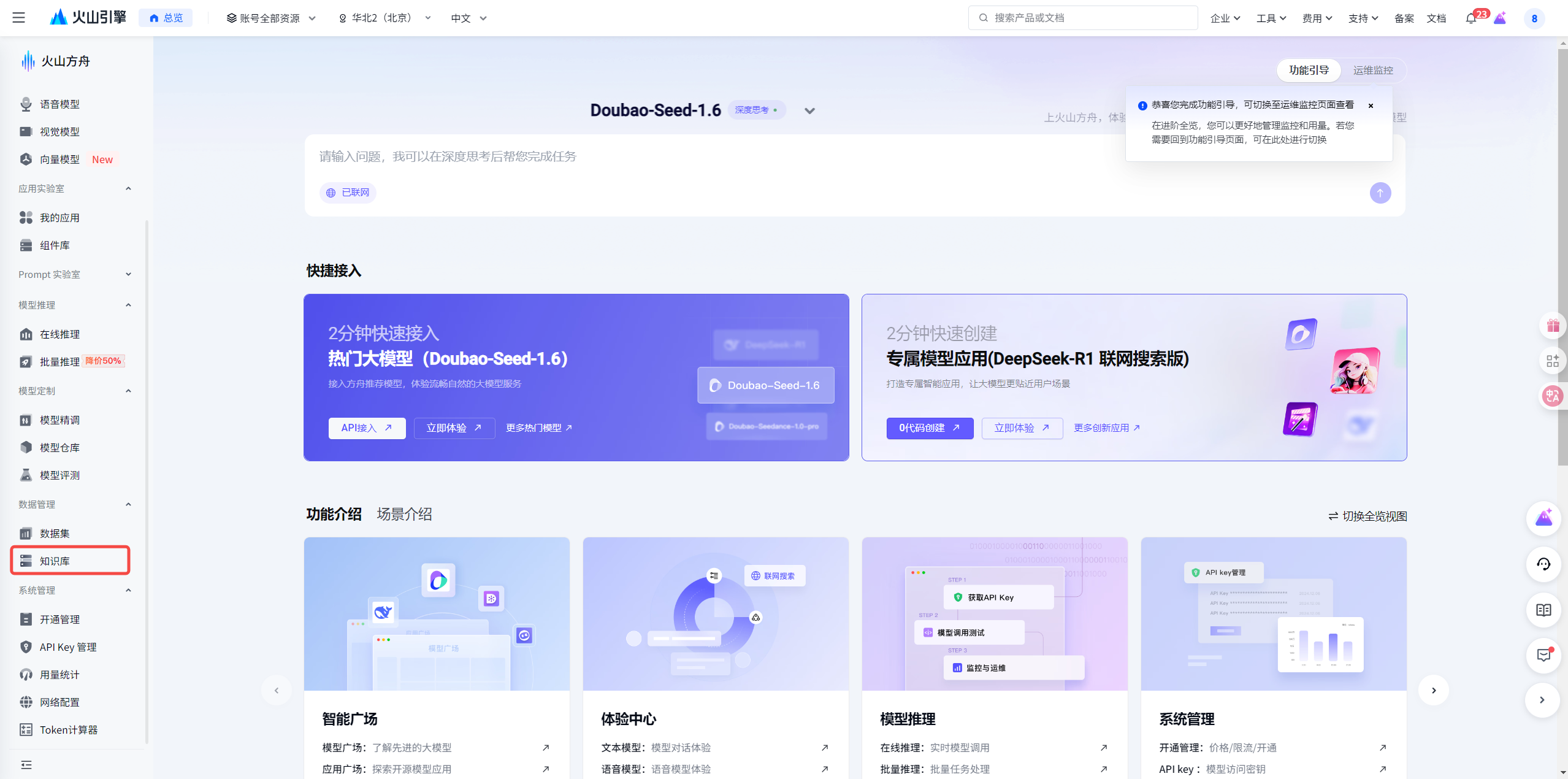
Task: Expand the 账号全部资源 dropdown
Action: 271,18
